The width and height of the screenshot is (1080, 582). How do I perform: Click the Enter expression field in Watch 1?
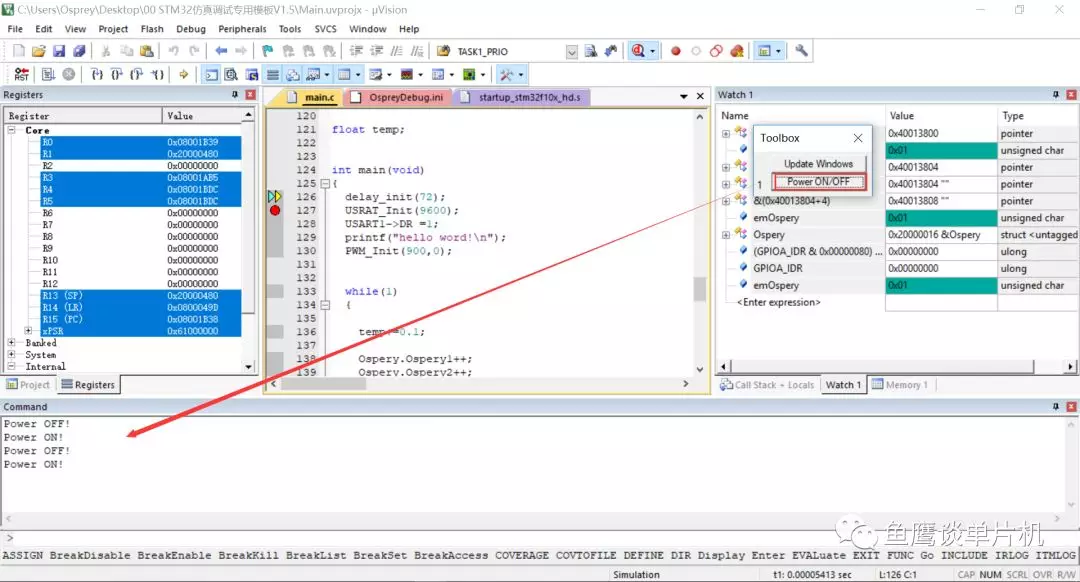point(778,302)
